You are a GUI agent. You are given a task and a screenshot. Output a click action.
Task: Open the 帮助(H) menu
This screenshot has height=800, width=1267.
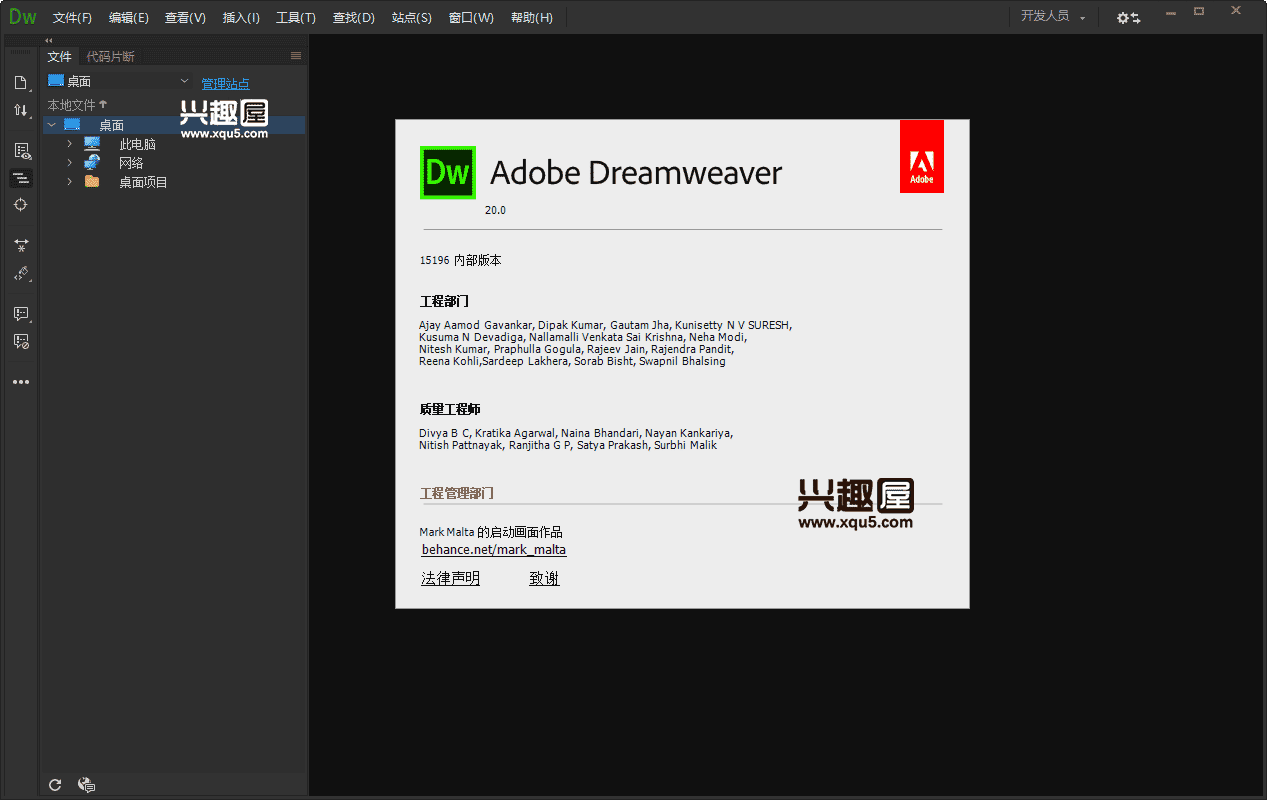coord(531,18)
